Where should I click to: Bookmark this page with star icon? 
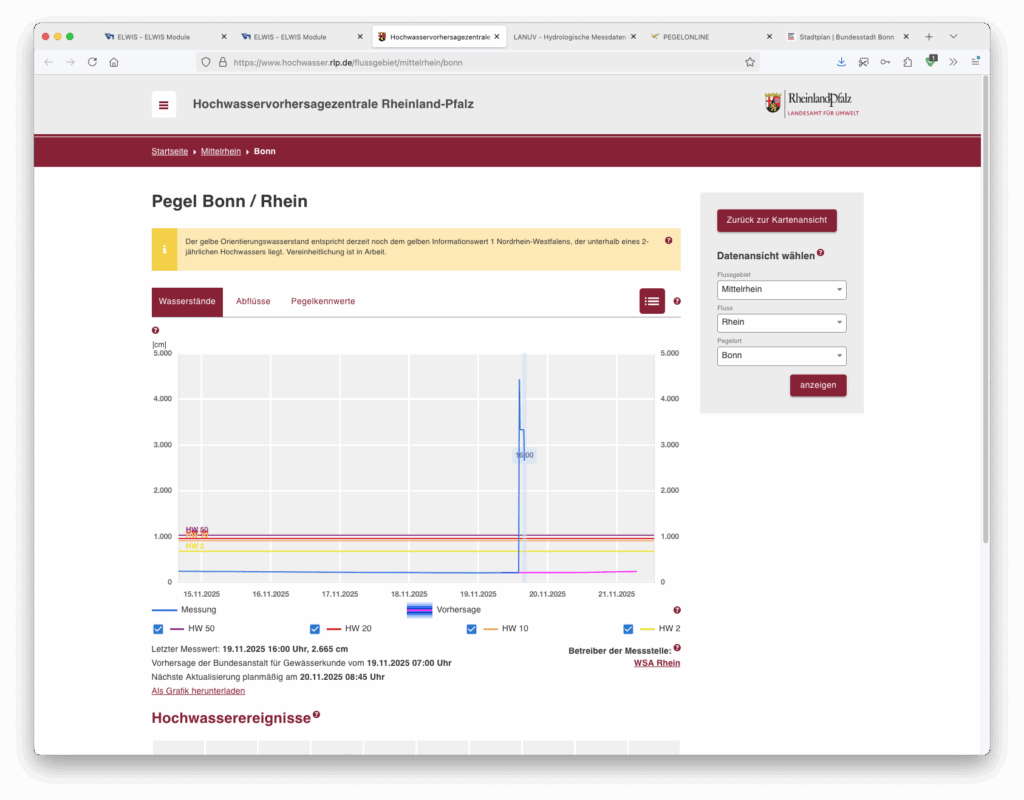point(749,62)
